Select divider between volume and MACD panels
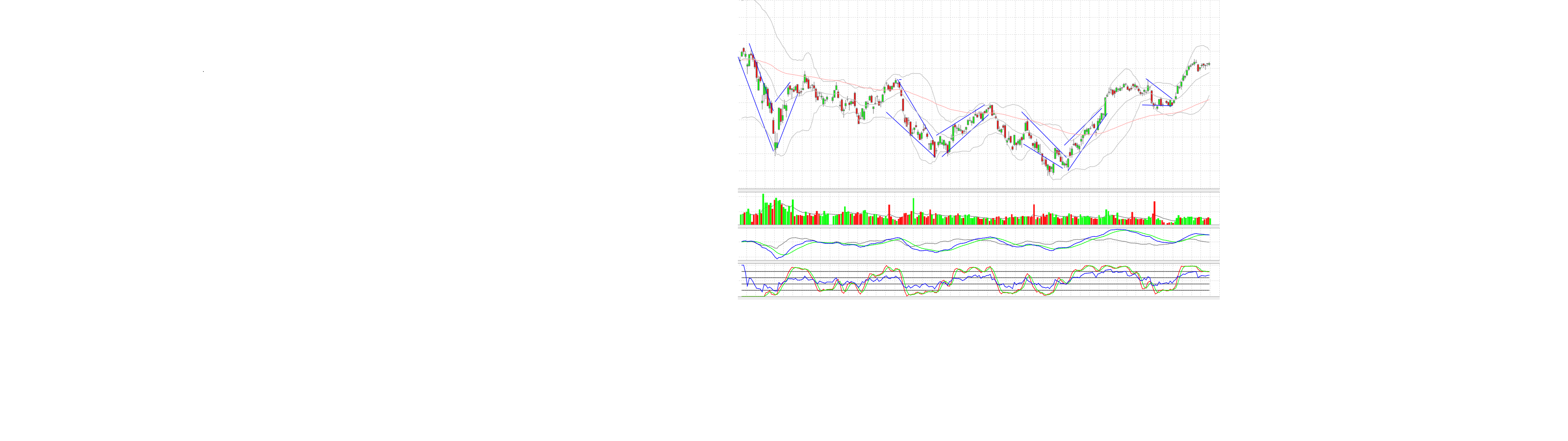 tap(978, 226)
